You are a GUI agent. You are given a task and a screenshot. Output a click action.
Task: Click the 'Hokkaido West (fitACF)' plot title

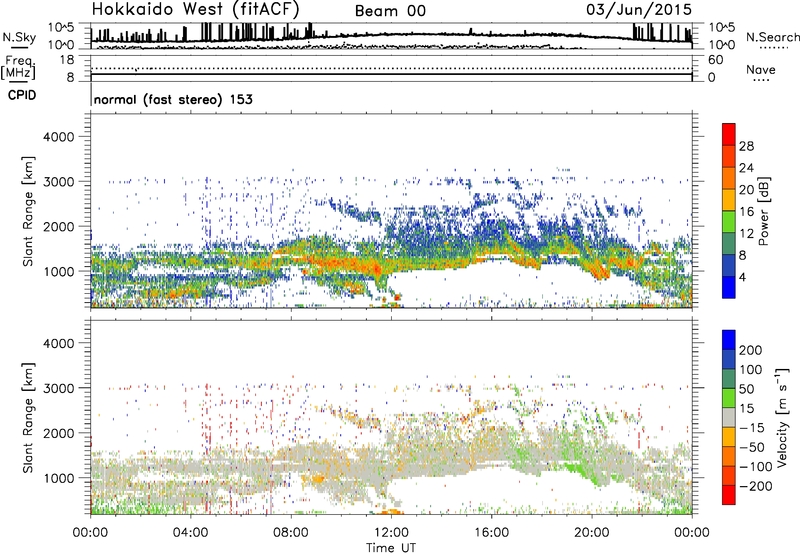[195, 10]
